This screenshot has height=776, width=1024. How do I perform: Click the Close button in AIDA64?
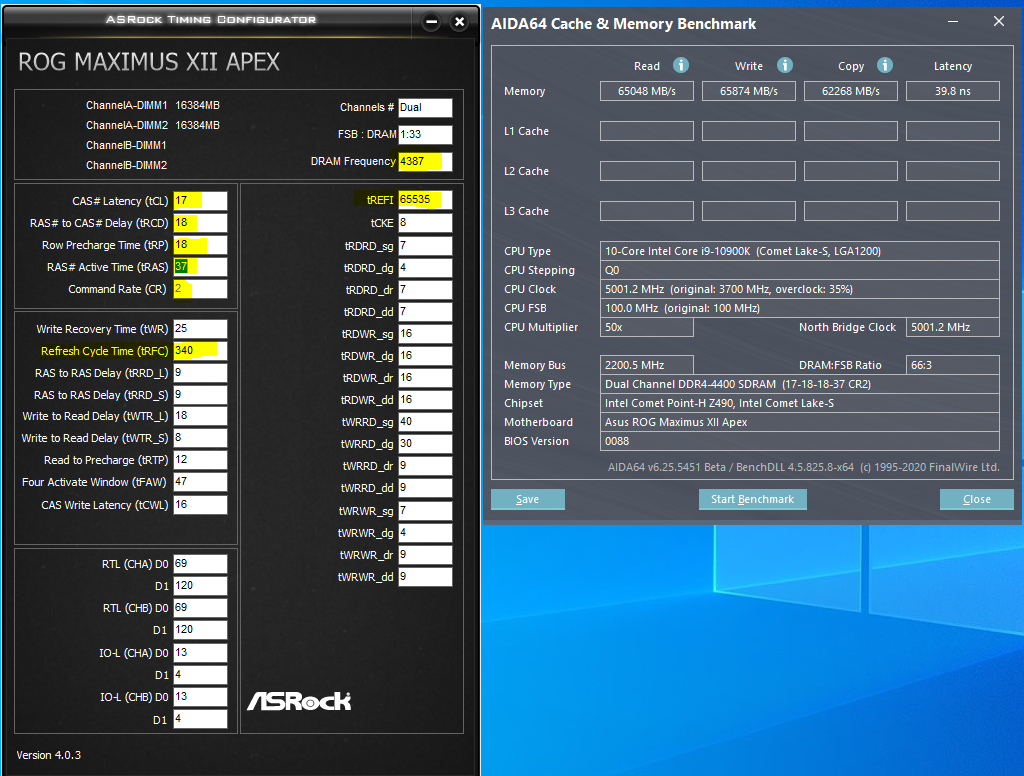click(976, 499)
